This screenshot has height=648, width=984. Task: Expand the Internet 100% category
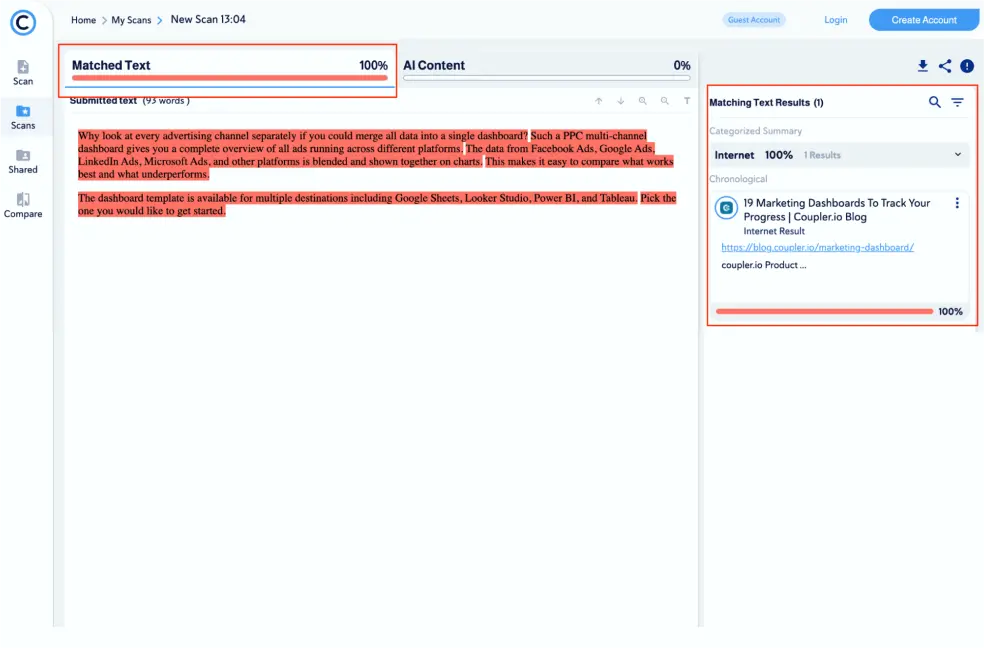click(x=841, y=155)
